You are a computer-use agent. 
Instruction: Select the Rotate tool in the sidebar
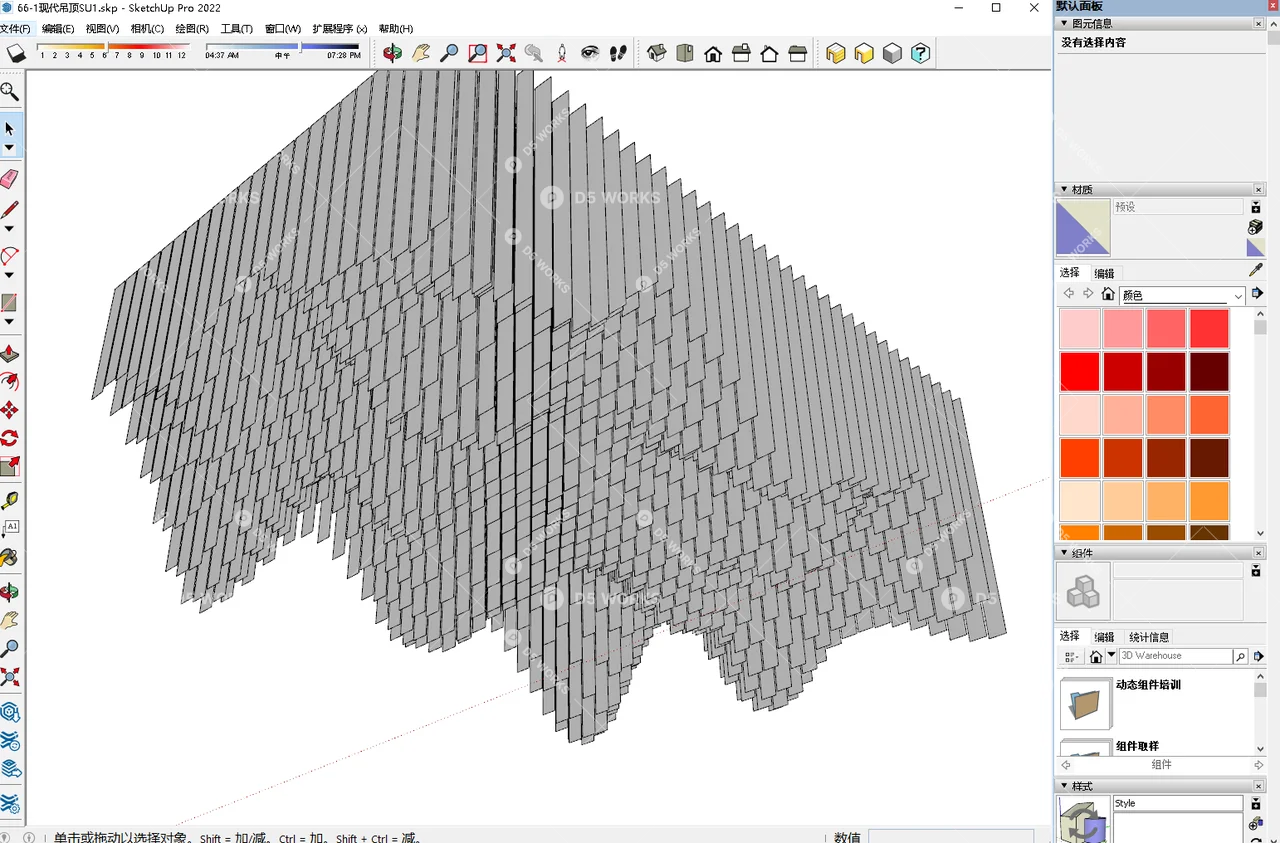pos(10,438)
